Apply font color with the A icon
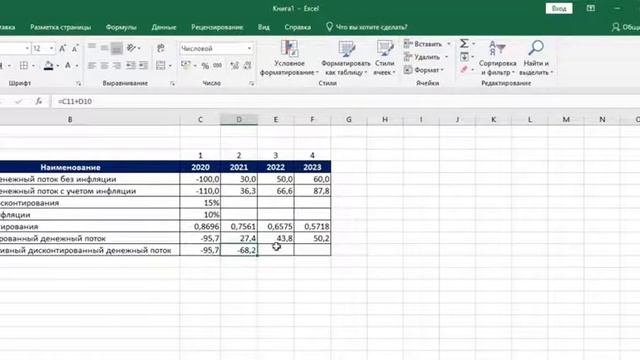Image resolution: width=640 pixels, height=360 pixels. click(x=68, y=65)
